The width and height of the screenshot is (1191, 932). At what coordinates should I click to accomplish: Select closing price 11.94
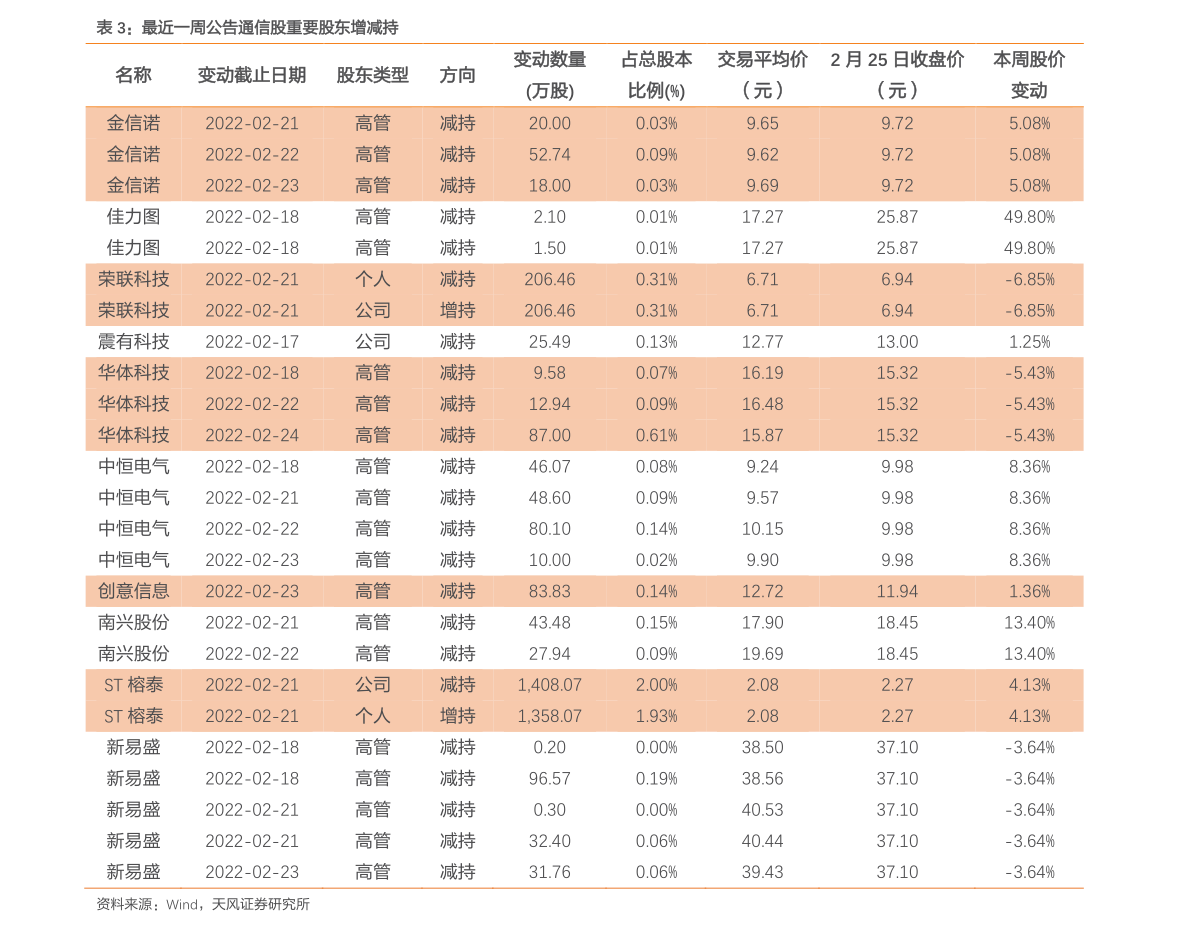pyautogui.click(x=897, y=591)
